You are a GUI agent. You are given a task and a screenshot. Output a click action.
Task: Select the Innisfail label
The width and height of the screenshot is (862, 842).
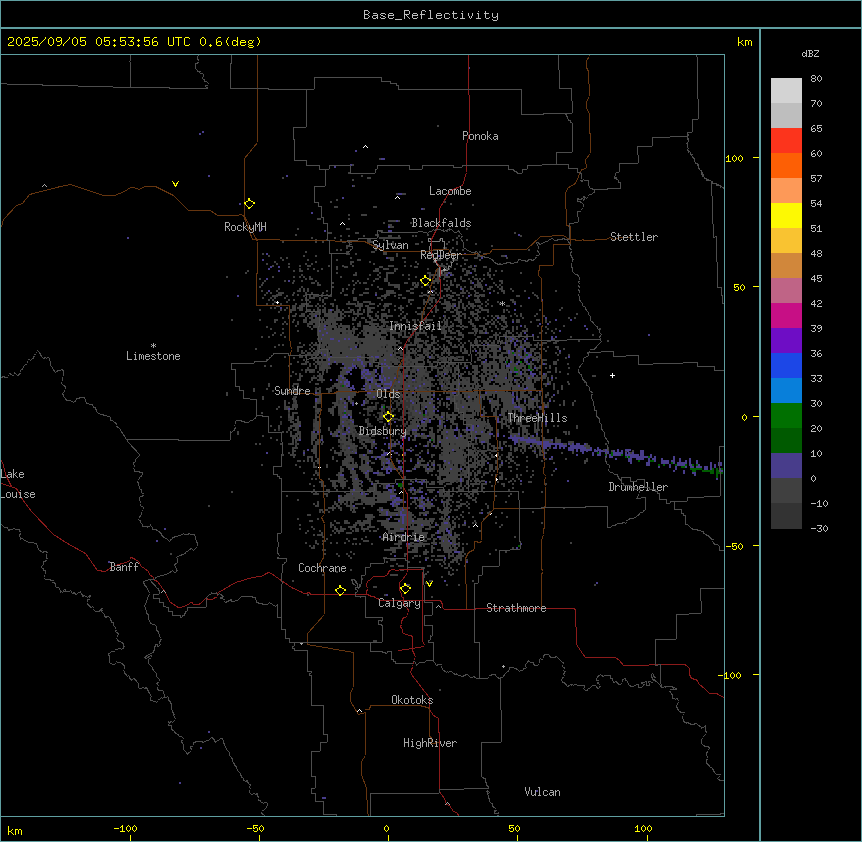415,326
